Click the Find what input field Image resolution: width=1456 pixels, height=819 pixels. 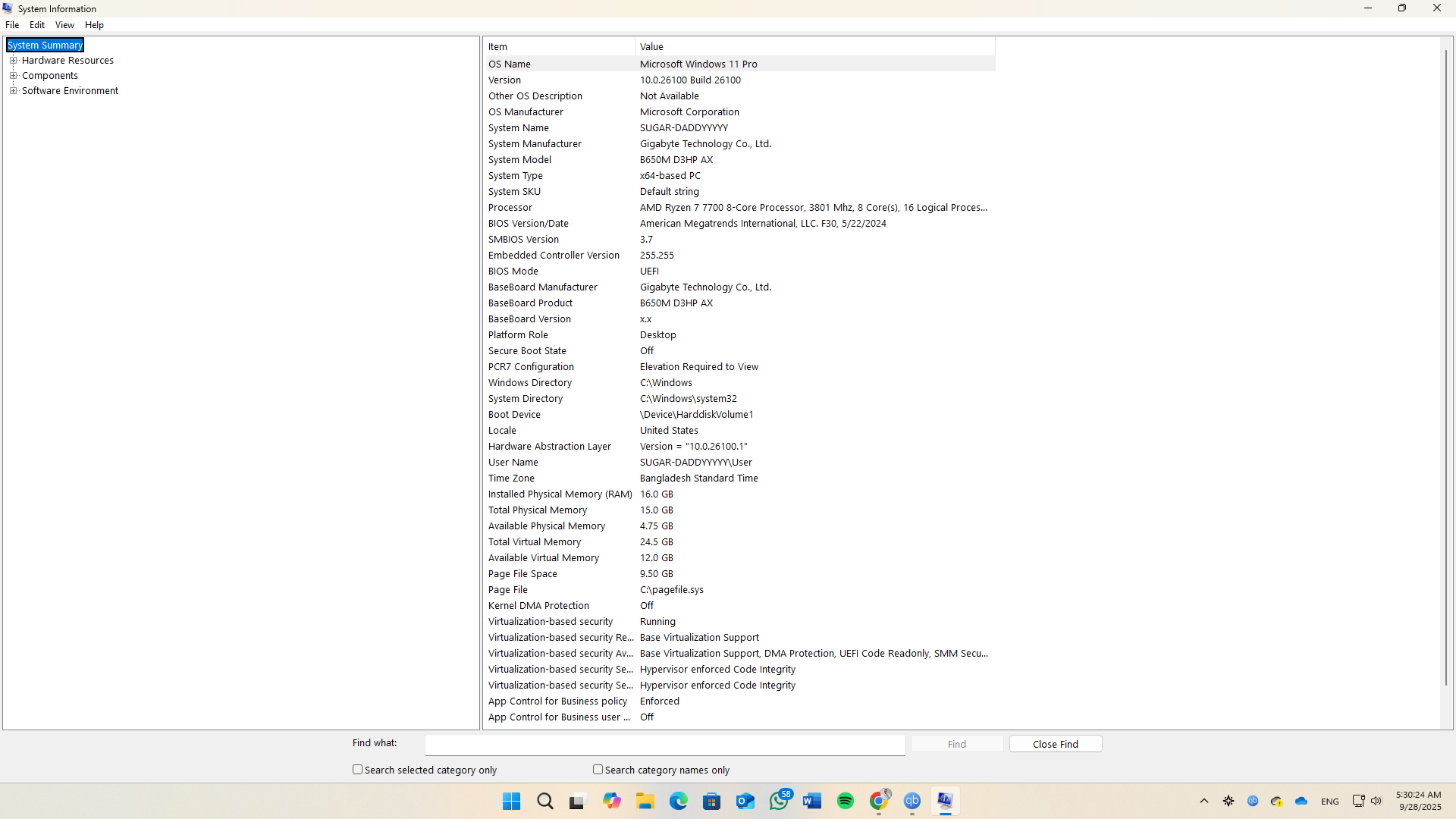665,745
